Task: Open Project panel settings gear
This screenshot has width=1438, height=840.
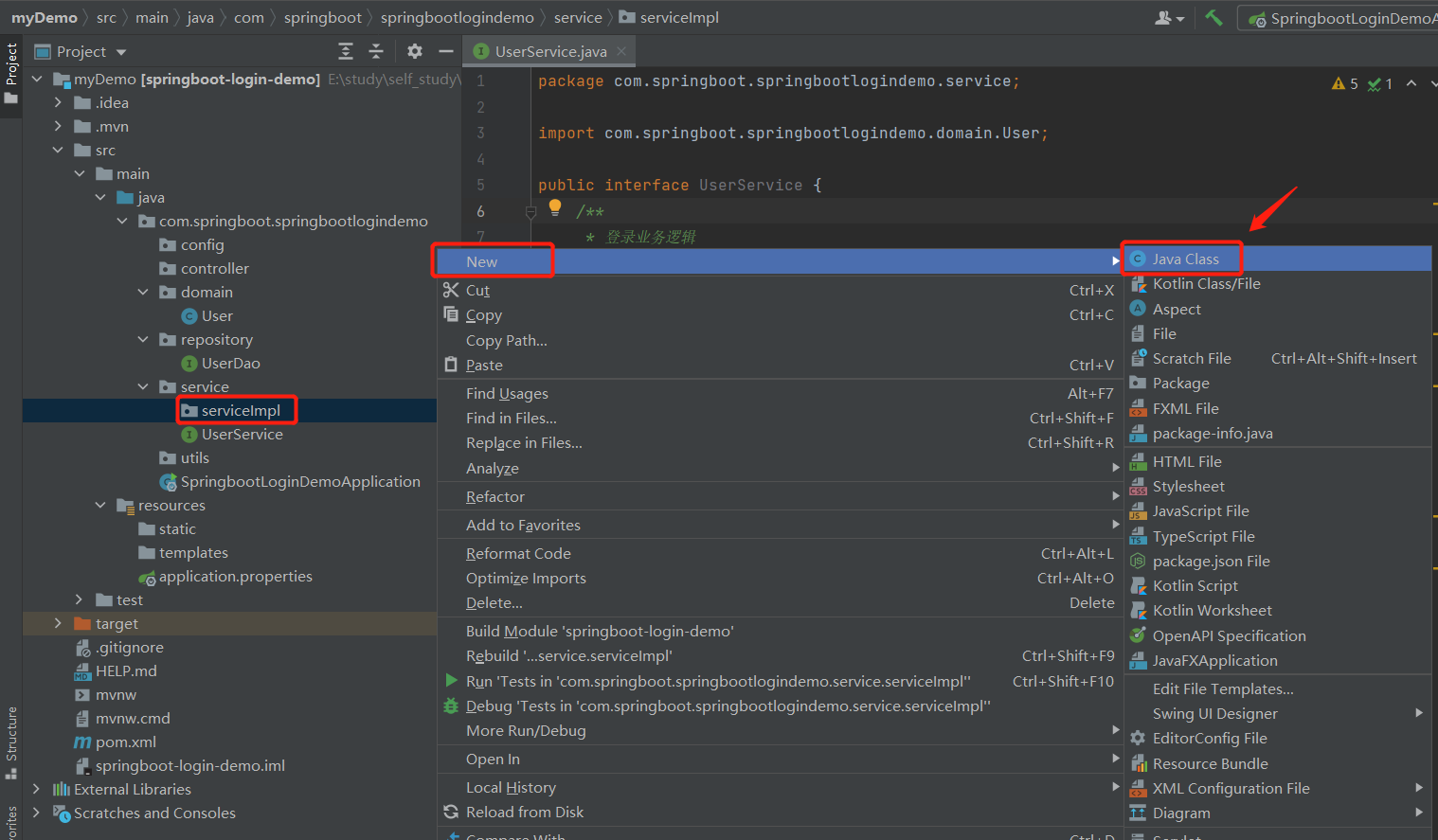Action: 415,51
